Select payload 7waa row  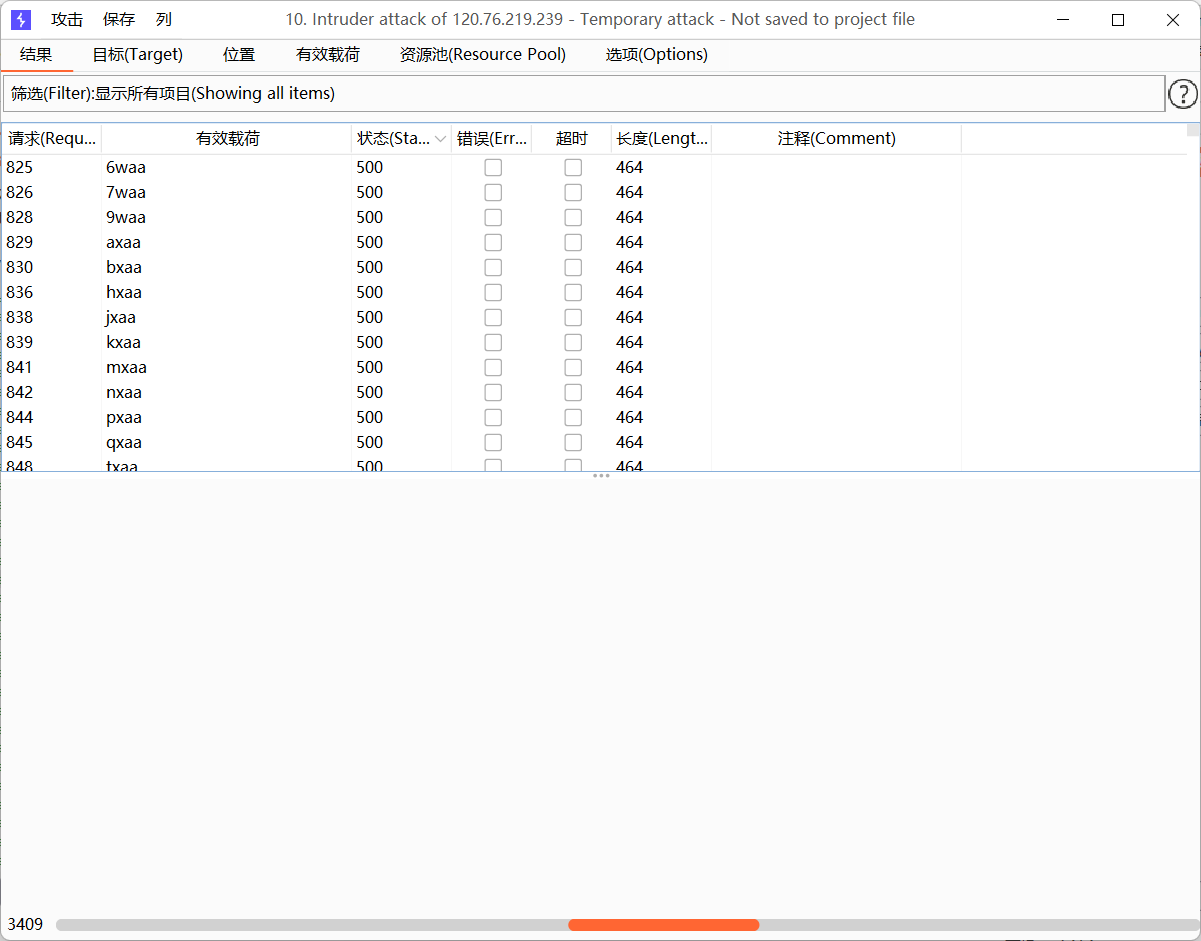pyautogui.click(x=594, y=193)
